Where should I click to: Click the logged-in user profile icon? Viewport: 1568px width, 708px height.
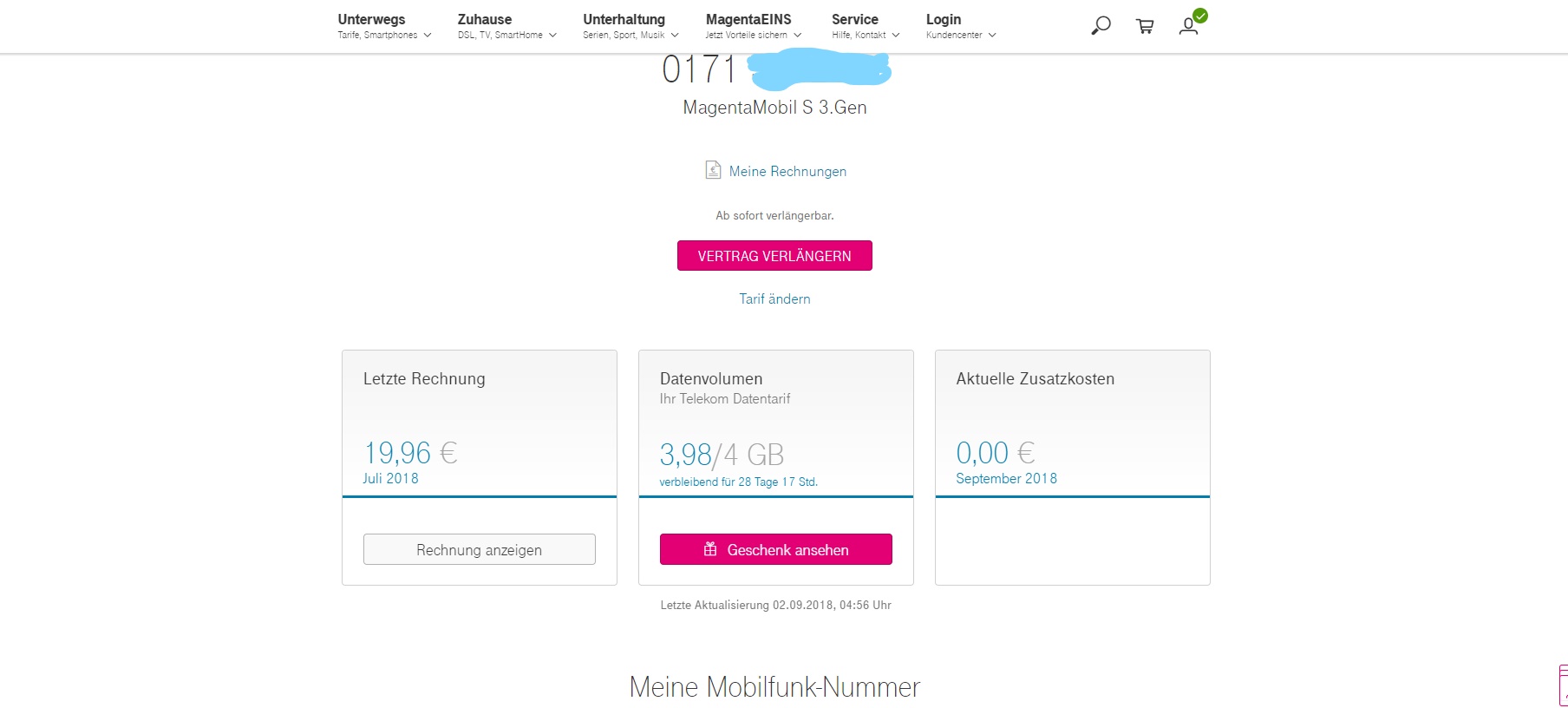(x=1189, y=26)
